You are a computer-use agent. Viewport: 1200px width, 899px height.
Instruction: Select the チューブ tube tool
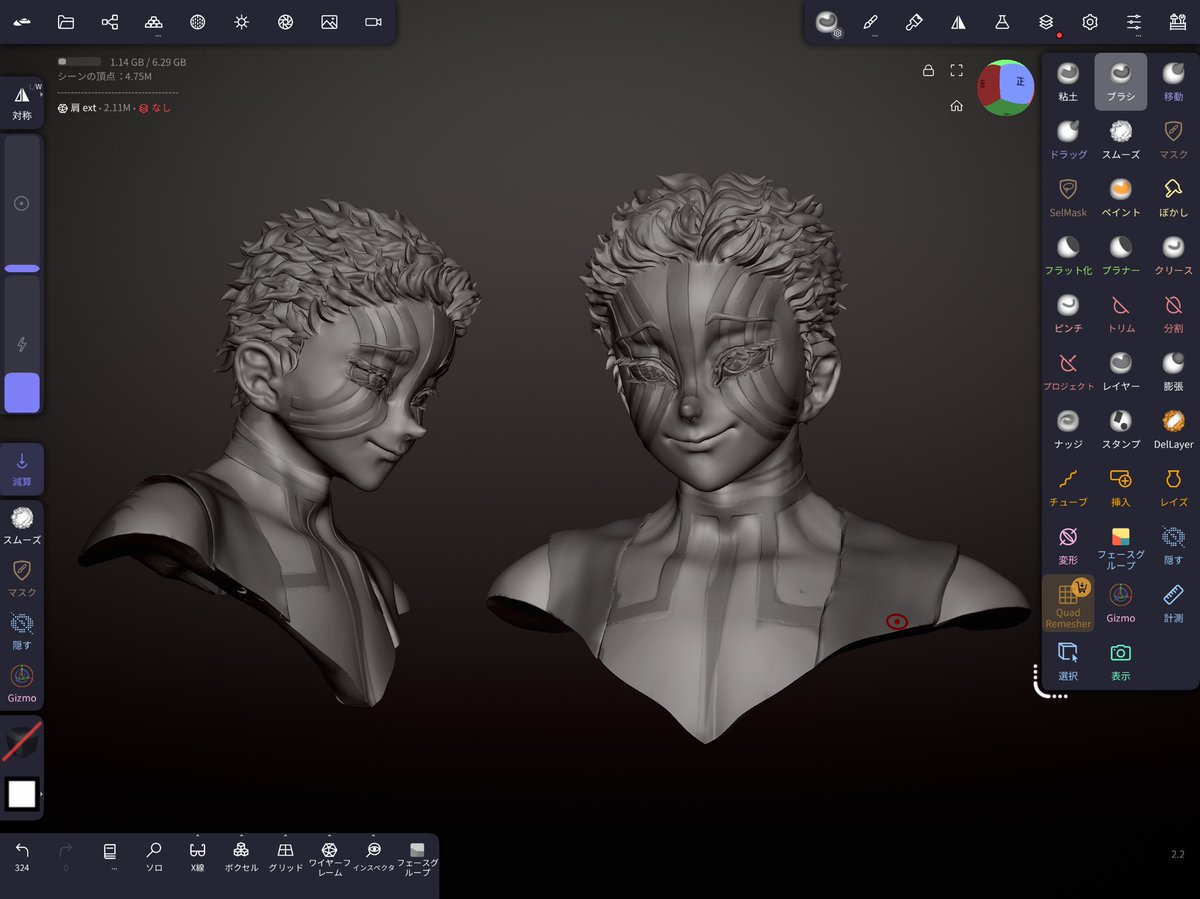click(x=1068, y=488)
